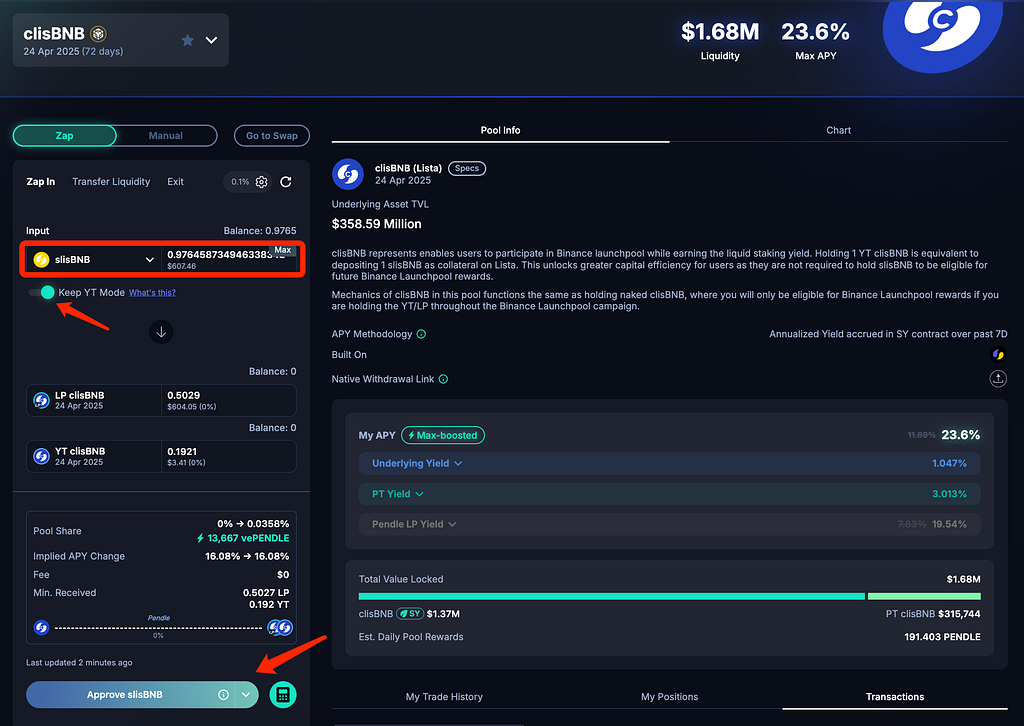Click the 191.403 PENDLE daily rewards value
The height and width of the screenshot is (726, 1024).
pos(942,637)
